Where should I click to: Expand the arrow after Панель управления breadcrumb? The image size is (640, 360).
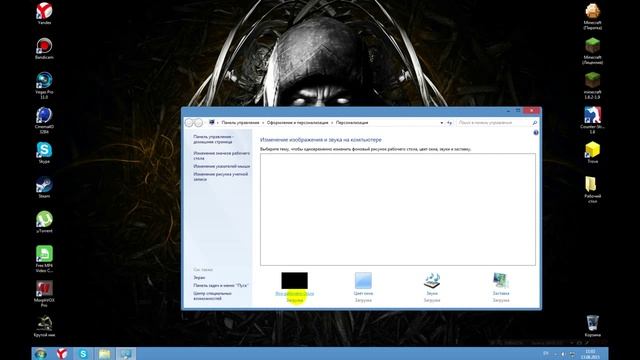263,122
